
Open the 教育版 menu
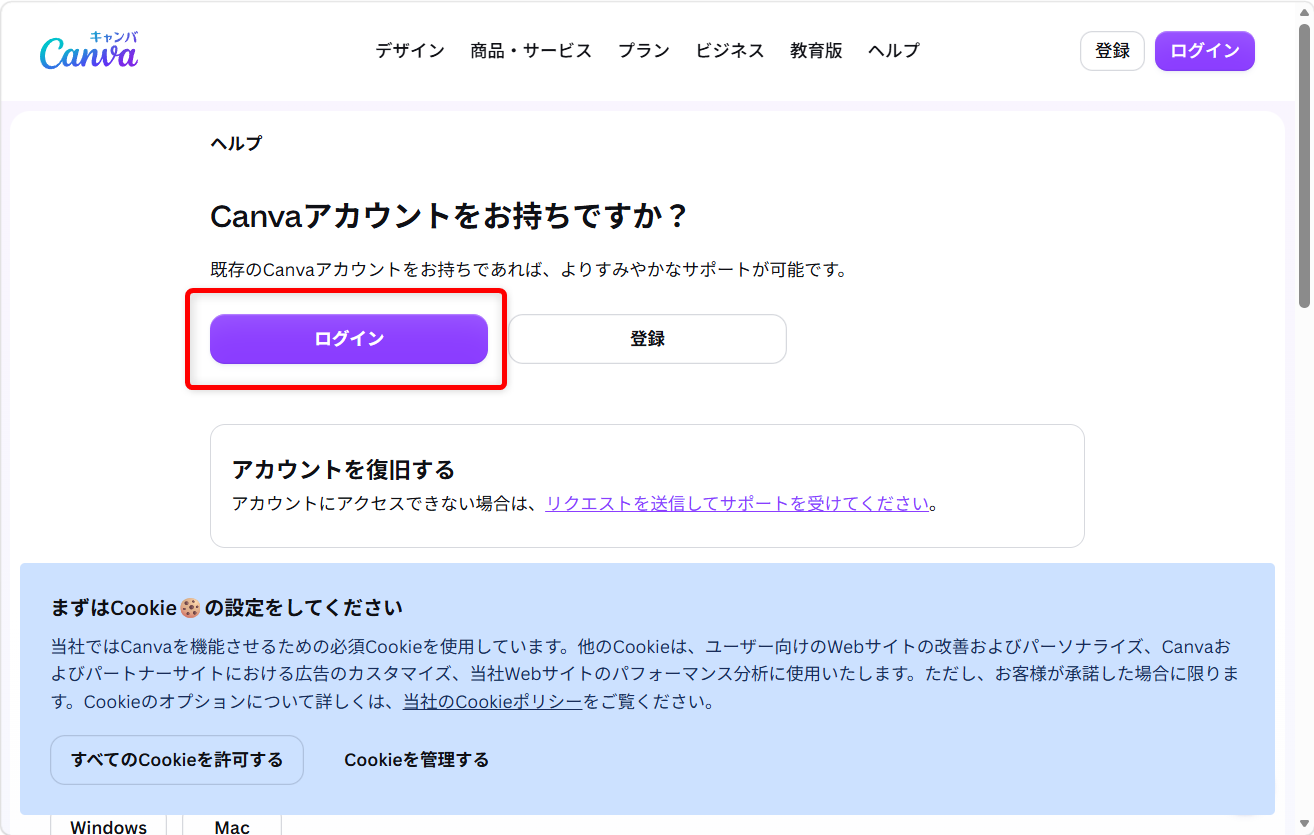click(816, 51)
